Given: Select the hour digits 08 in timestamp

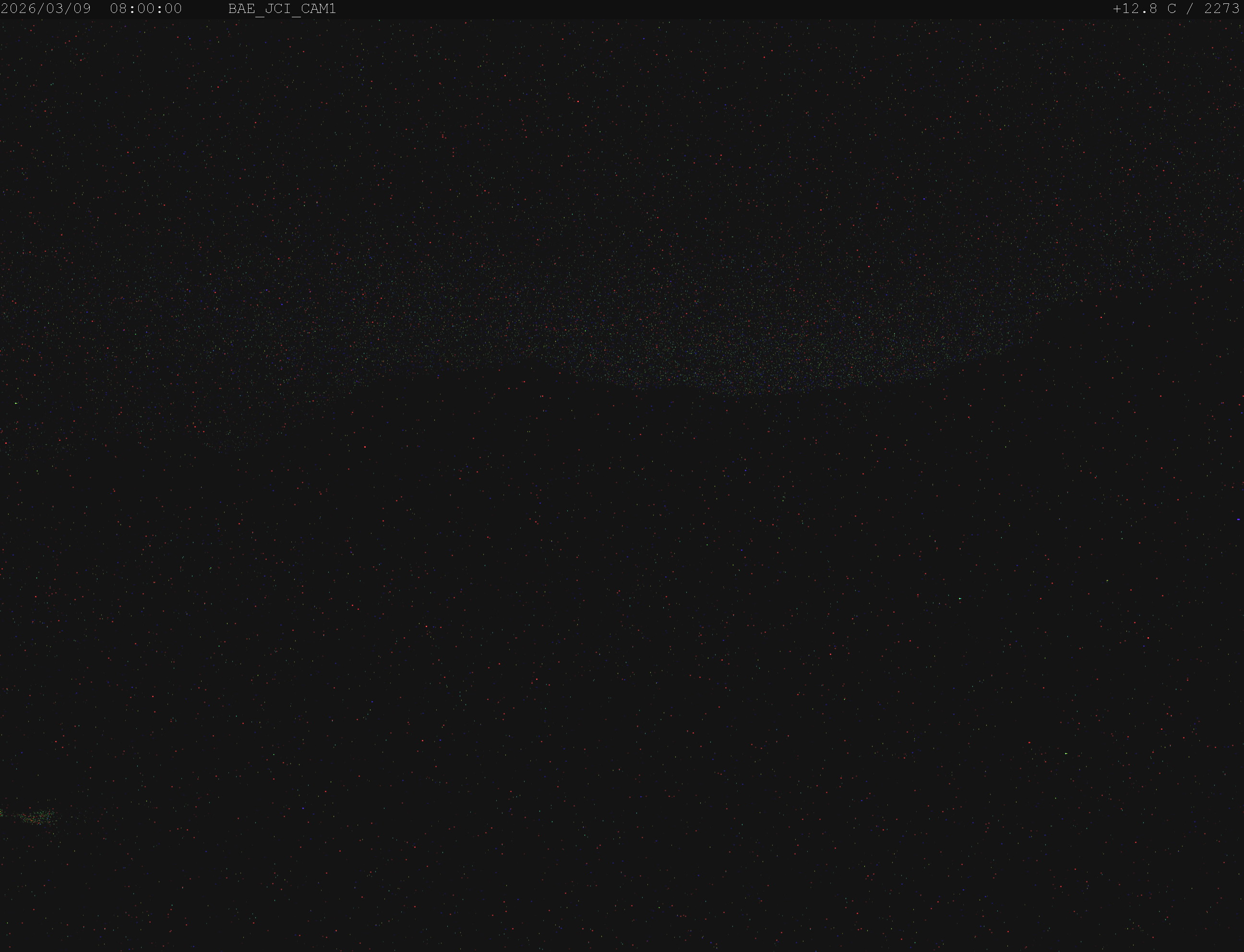Looking at the screenshot, I should tap(119, 9).
